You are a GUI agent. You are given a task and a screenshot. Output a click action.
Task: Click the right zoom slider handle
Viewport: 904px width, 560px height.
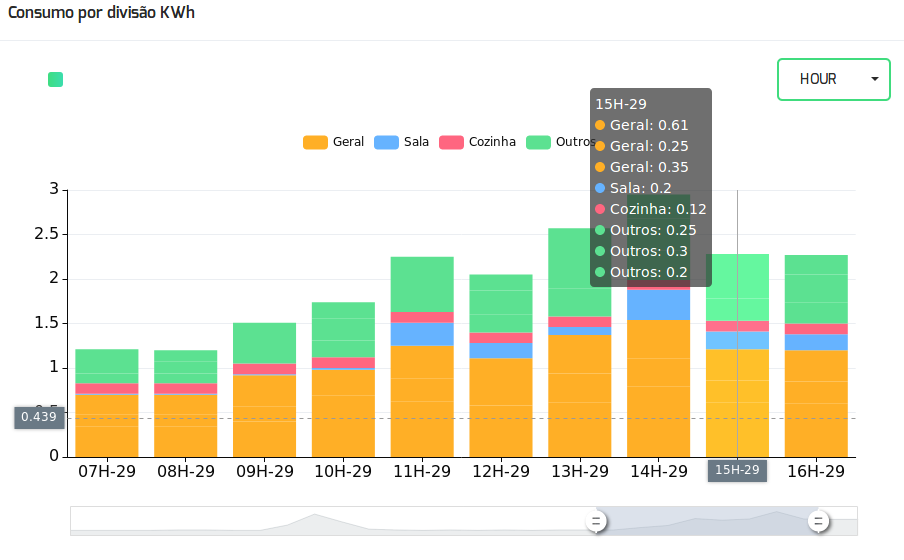[x=818, y=521]
